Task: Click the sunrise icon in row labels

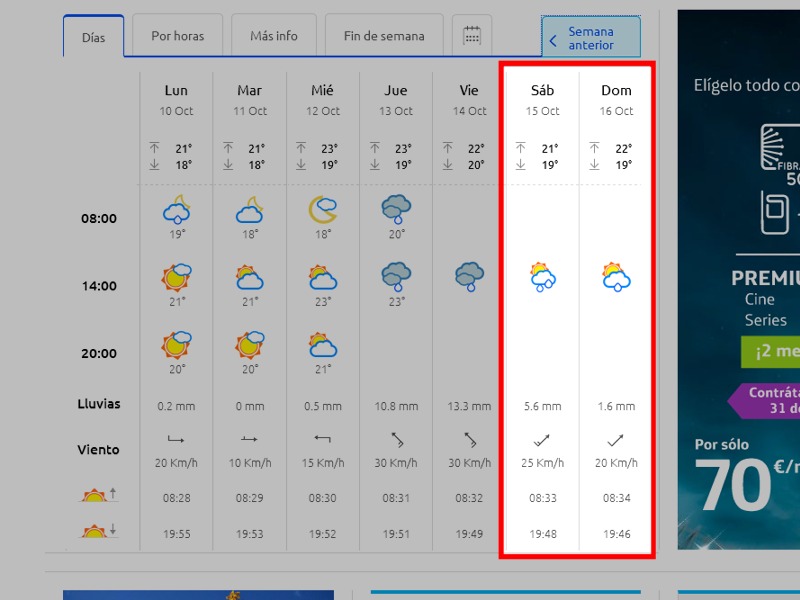Action: (x=99, y=496)
